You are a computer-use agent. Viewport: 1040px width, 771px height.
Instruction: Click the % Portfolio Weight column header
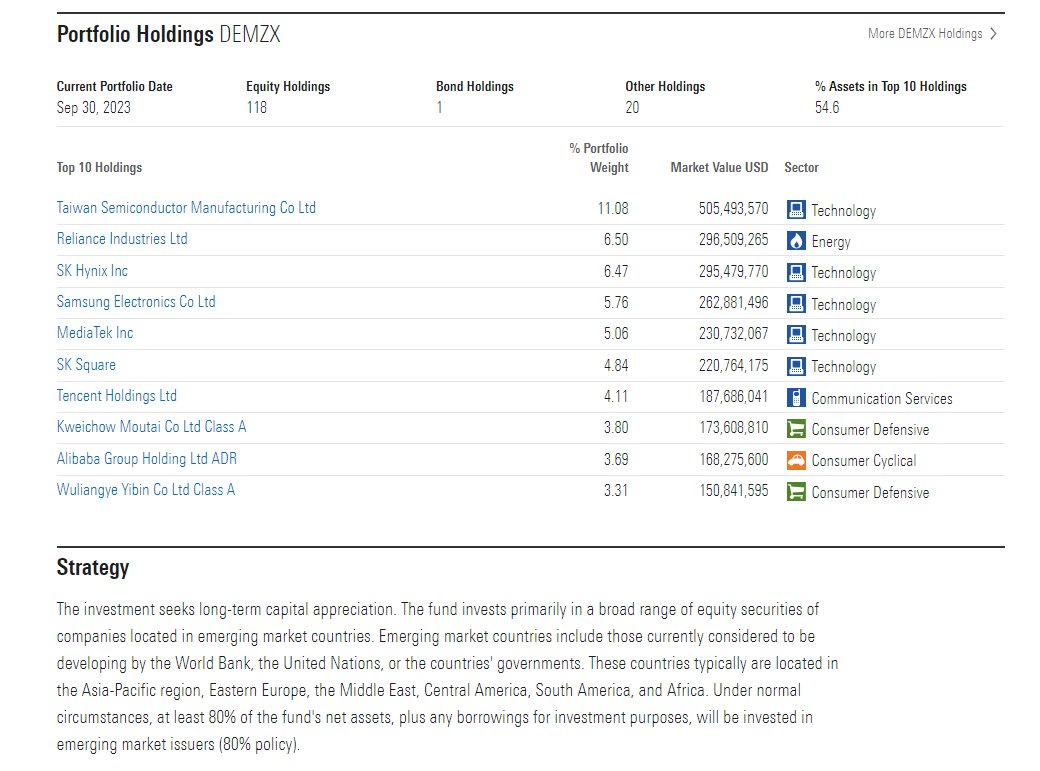(x=599, y=158)
